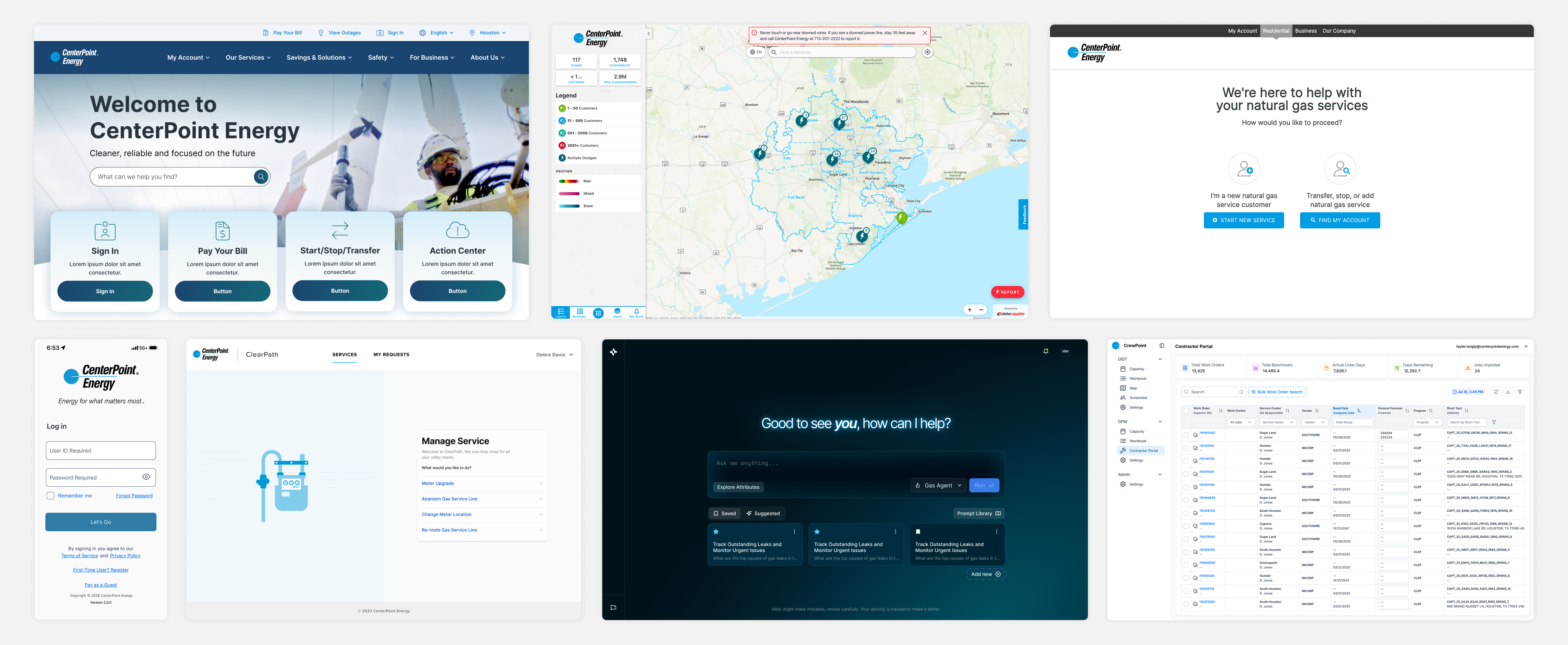Open the Houston location dropdown
This screenshot has height=645, width=1568.
(487, 33)
